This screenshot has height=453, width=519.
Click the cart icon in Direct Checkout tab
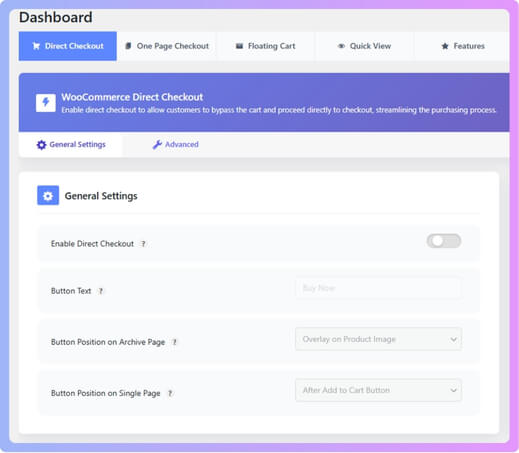pyautogui.click(x=36, y=46)
